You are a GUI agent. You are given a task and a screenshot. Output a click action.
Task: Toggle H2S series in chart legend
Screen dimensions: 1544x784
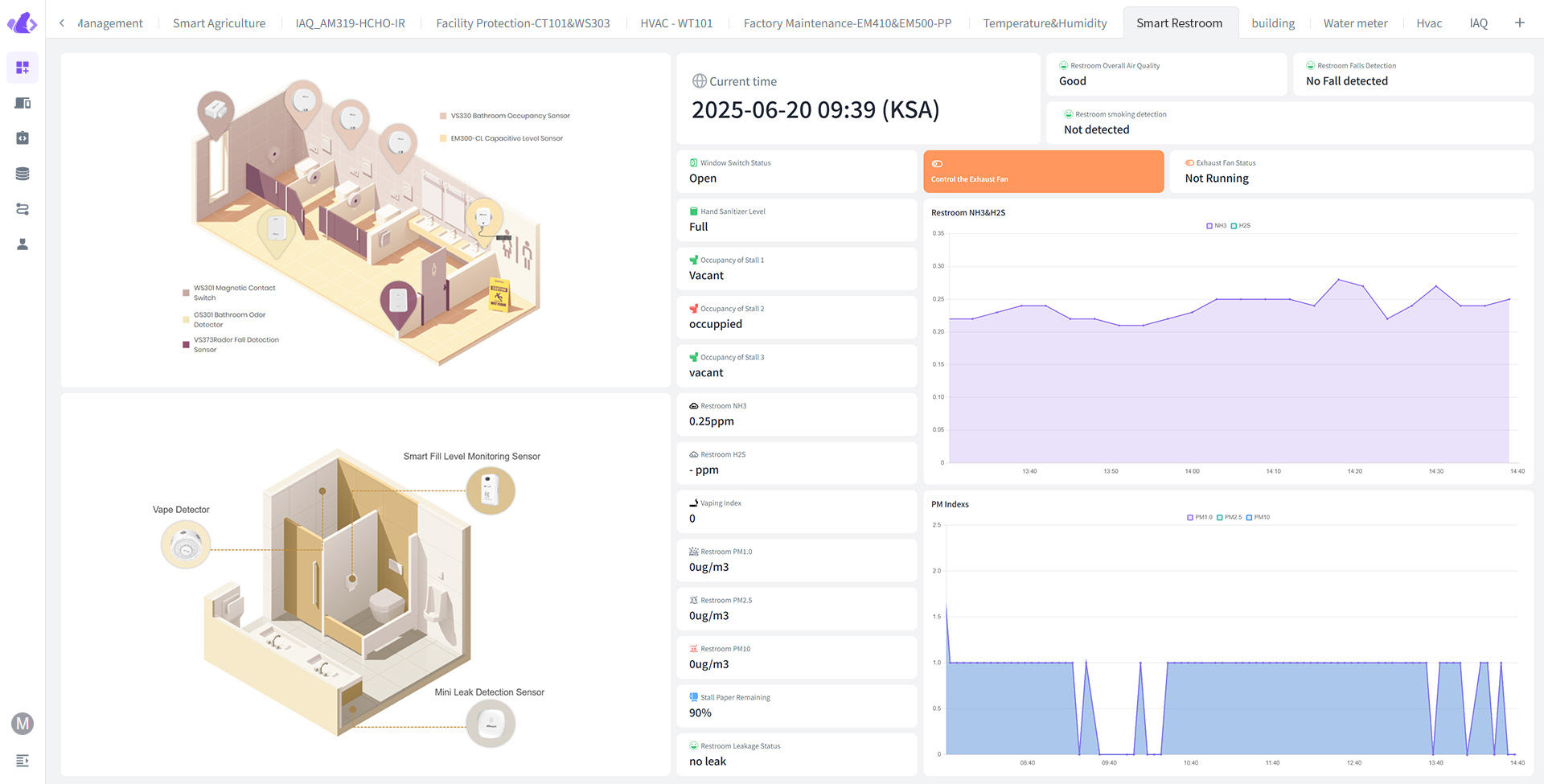tap(1240, 226)
